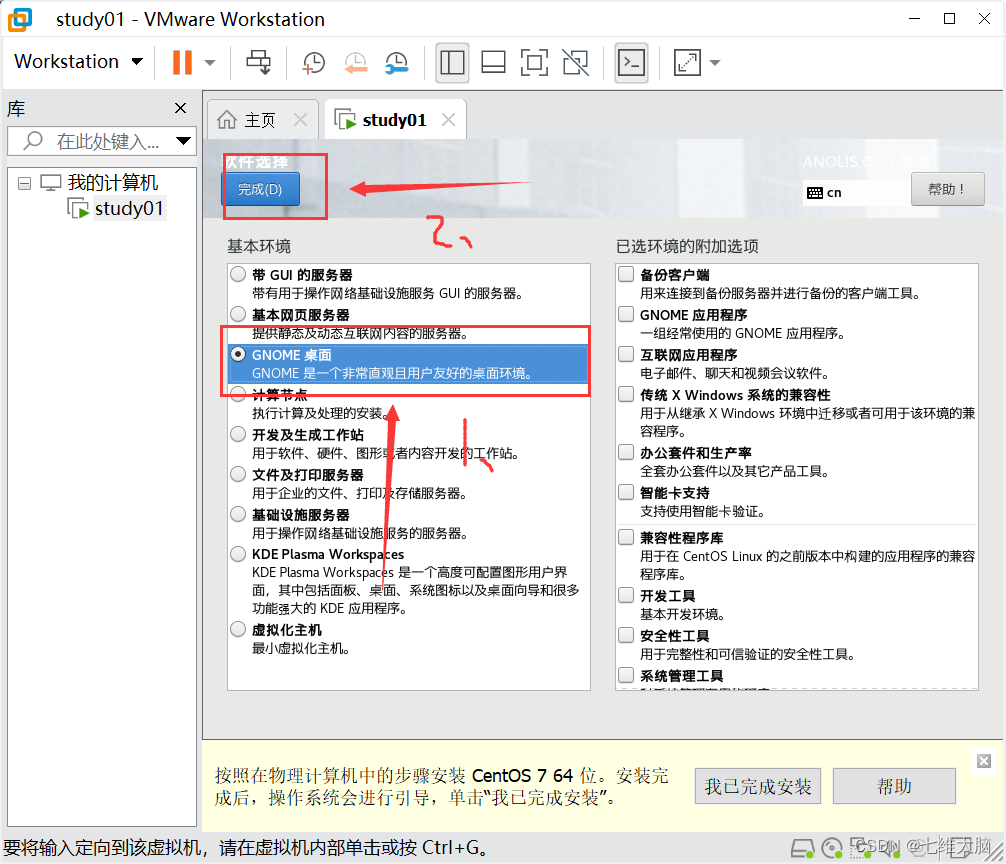Toggle the thumbnail bar view

point(493,62)
